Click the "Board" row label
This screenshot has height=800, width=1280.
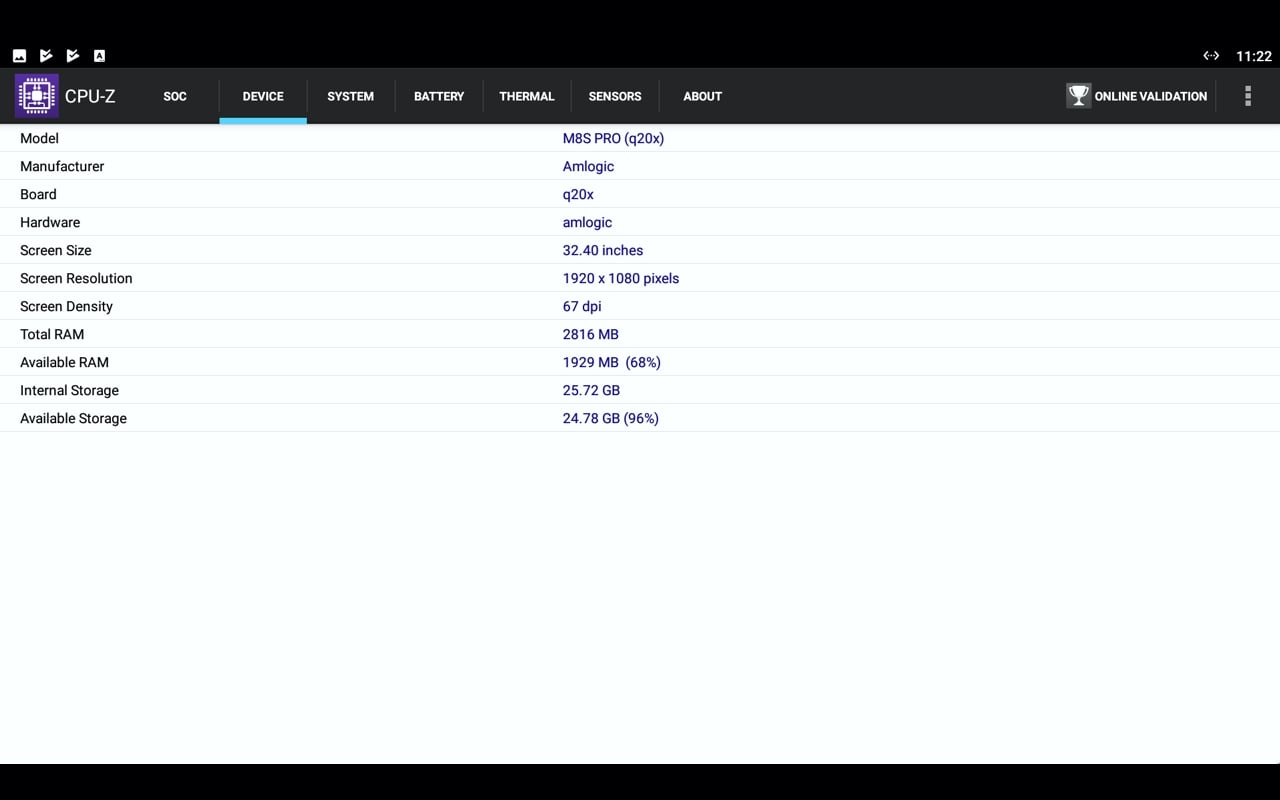(38, 194)
